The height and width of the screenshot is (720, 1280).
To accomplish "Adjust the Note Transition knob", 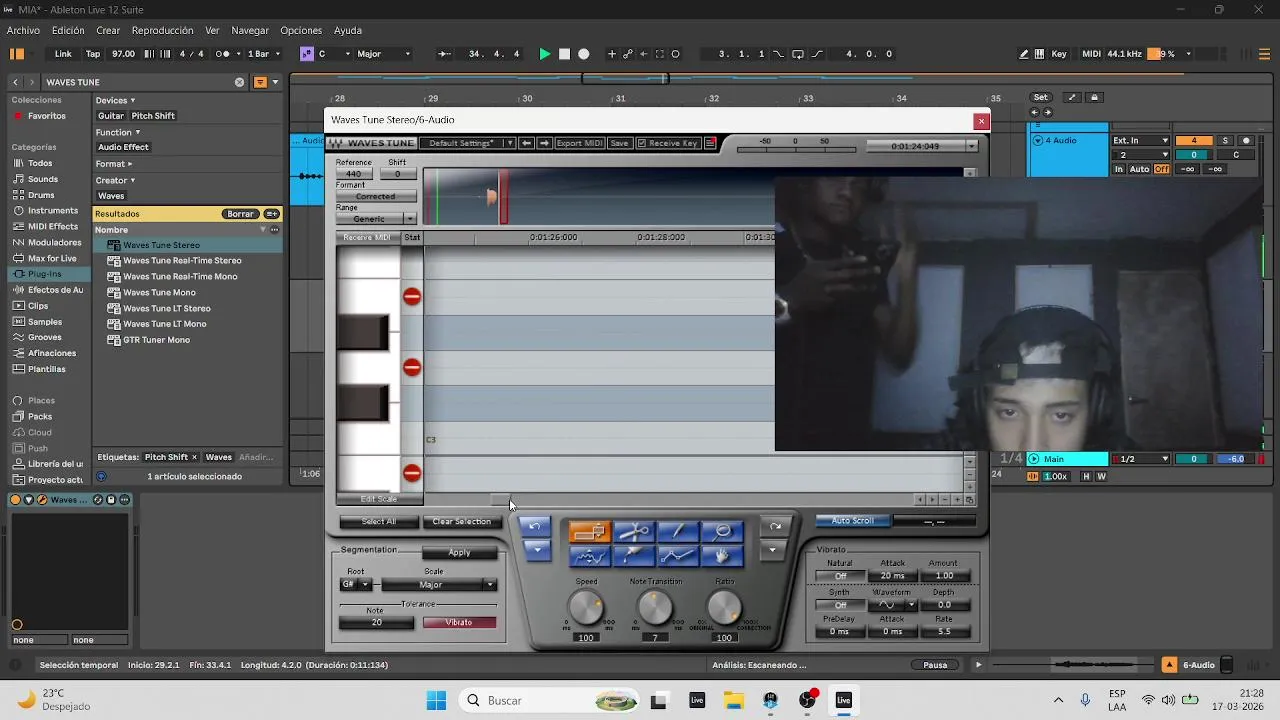I will click(655, 607).
